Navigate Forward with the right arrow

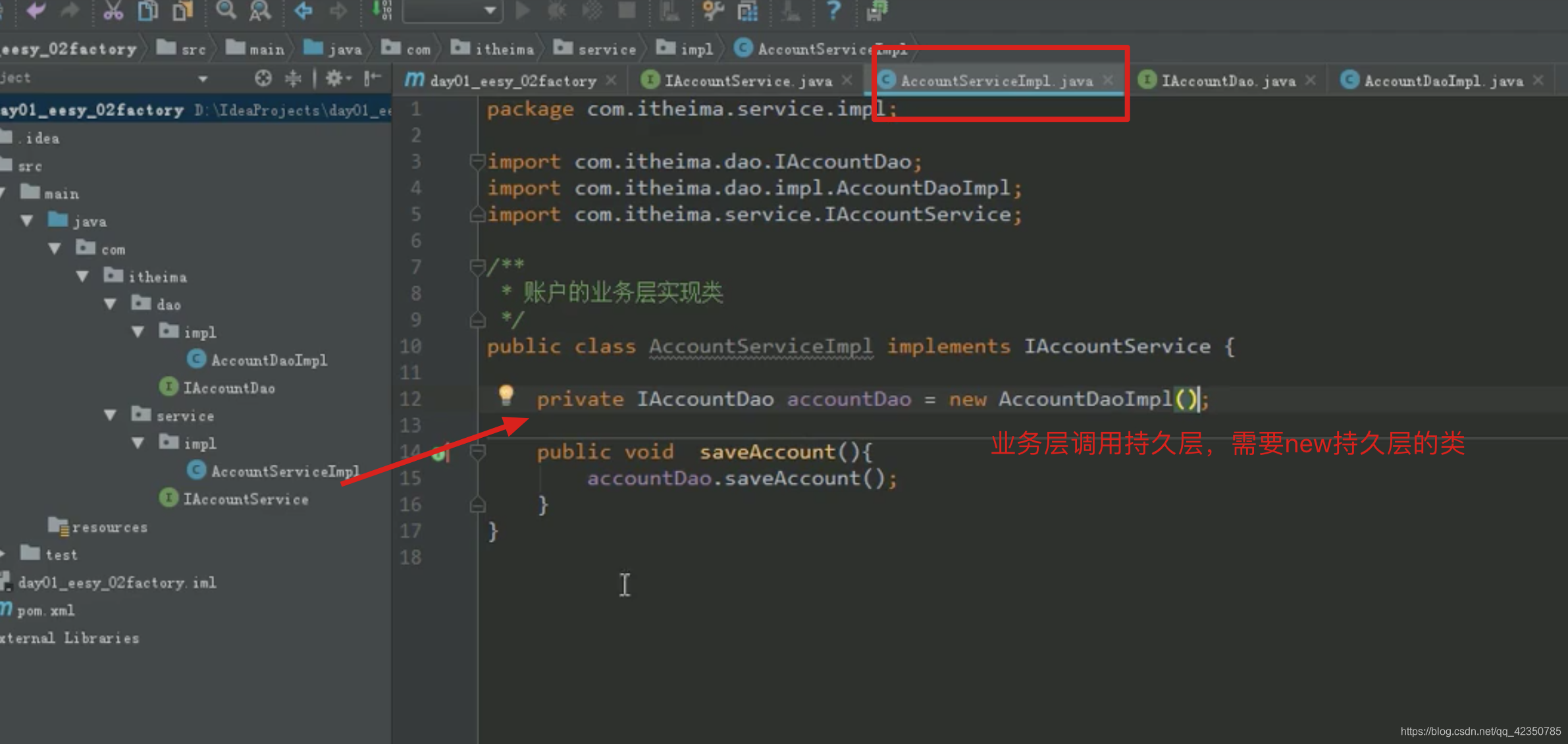[338, 10]
